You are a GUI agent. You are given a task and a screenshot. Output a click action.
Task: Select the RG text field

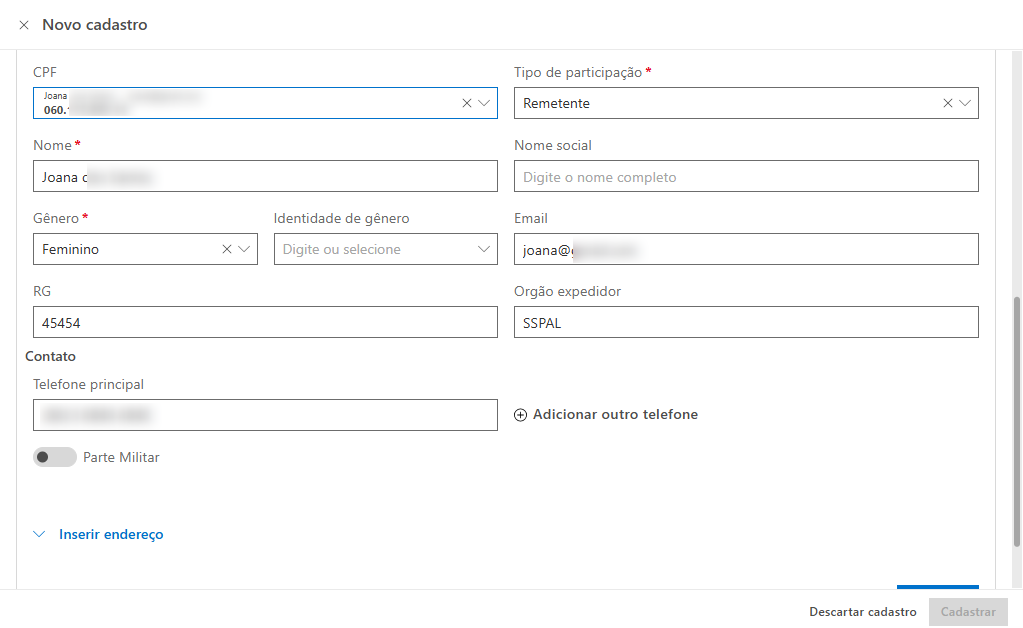265,322
